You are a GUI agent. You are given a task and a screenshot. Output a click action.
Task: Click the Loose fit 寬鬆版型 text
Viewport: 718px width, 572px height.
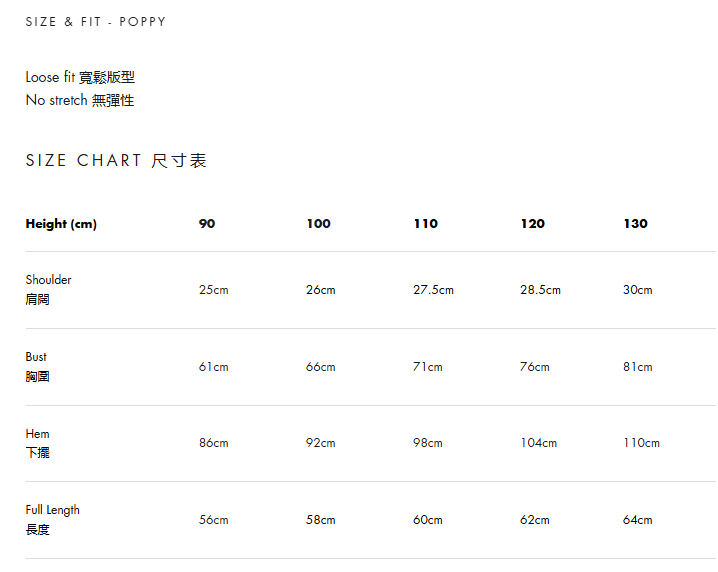point(80,77)
